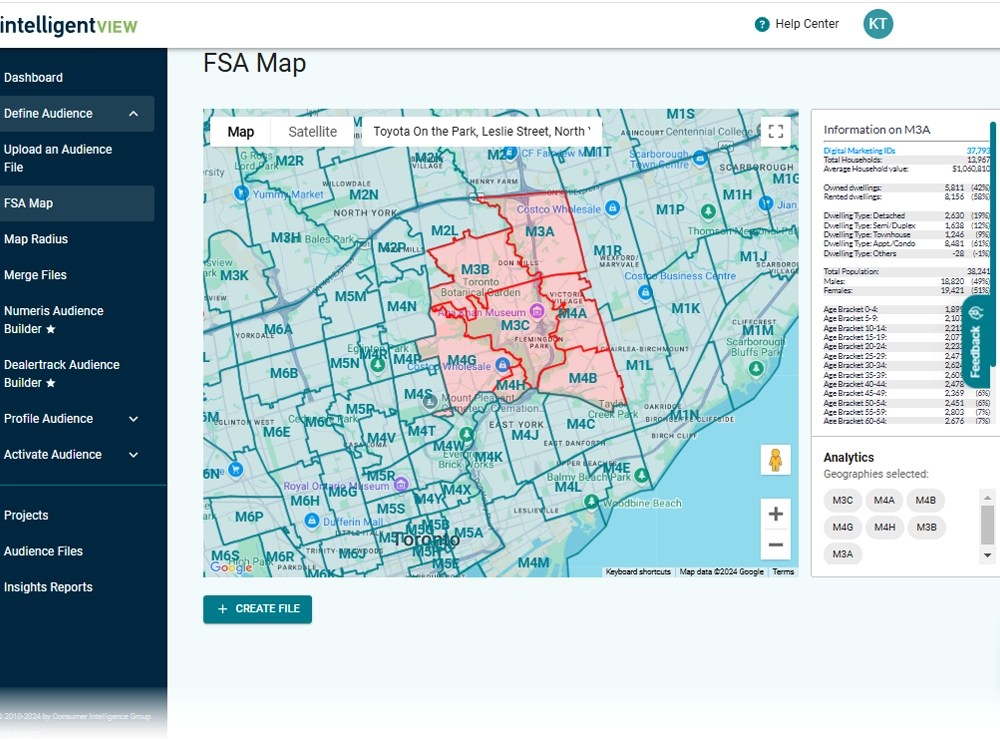Collapse the Define Audience section chevron
1000x740 pixels.
coord(133,114)
